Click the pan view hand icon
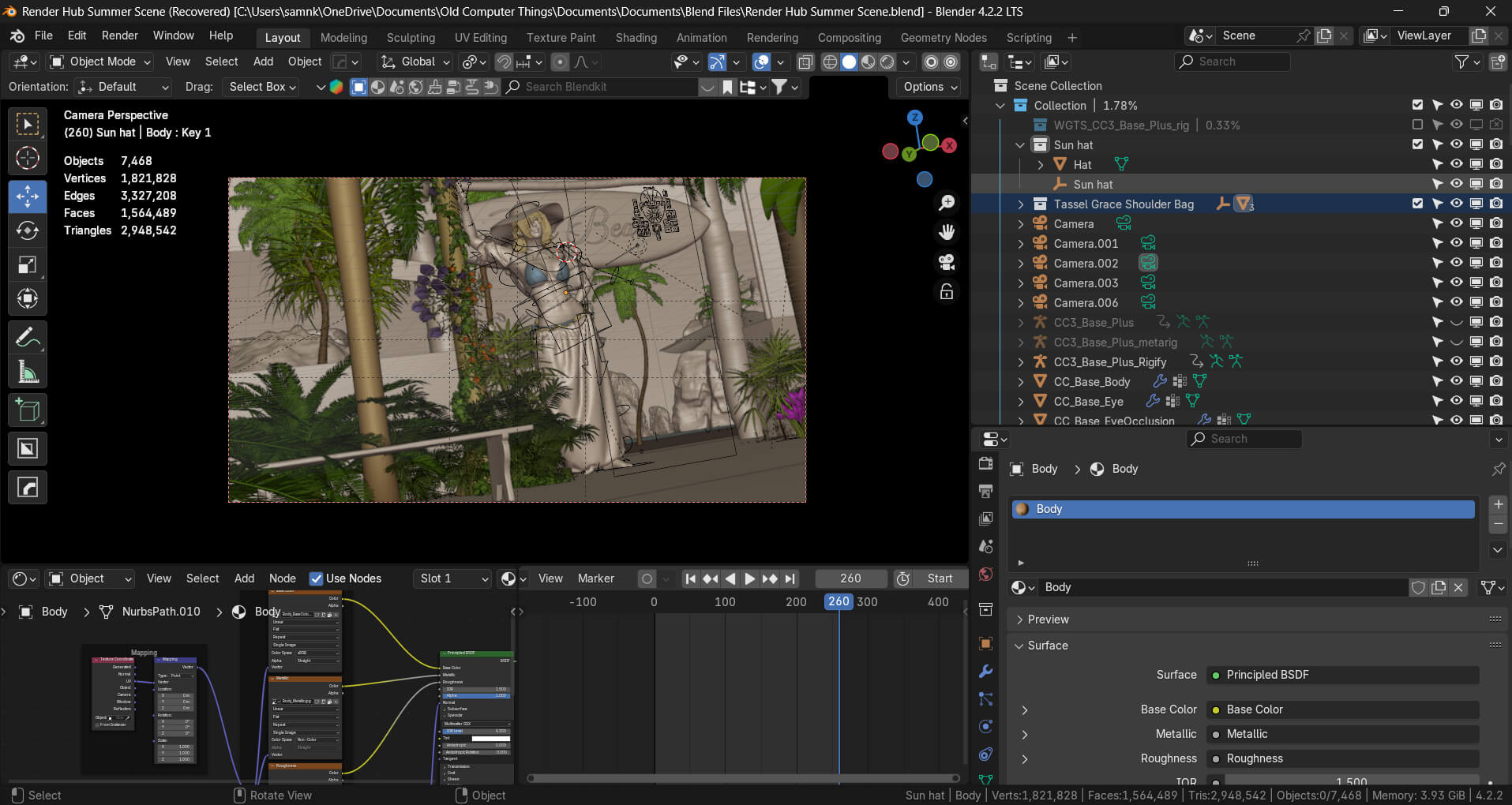This screenshot has height=805, width=1512. point(947,232)
